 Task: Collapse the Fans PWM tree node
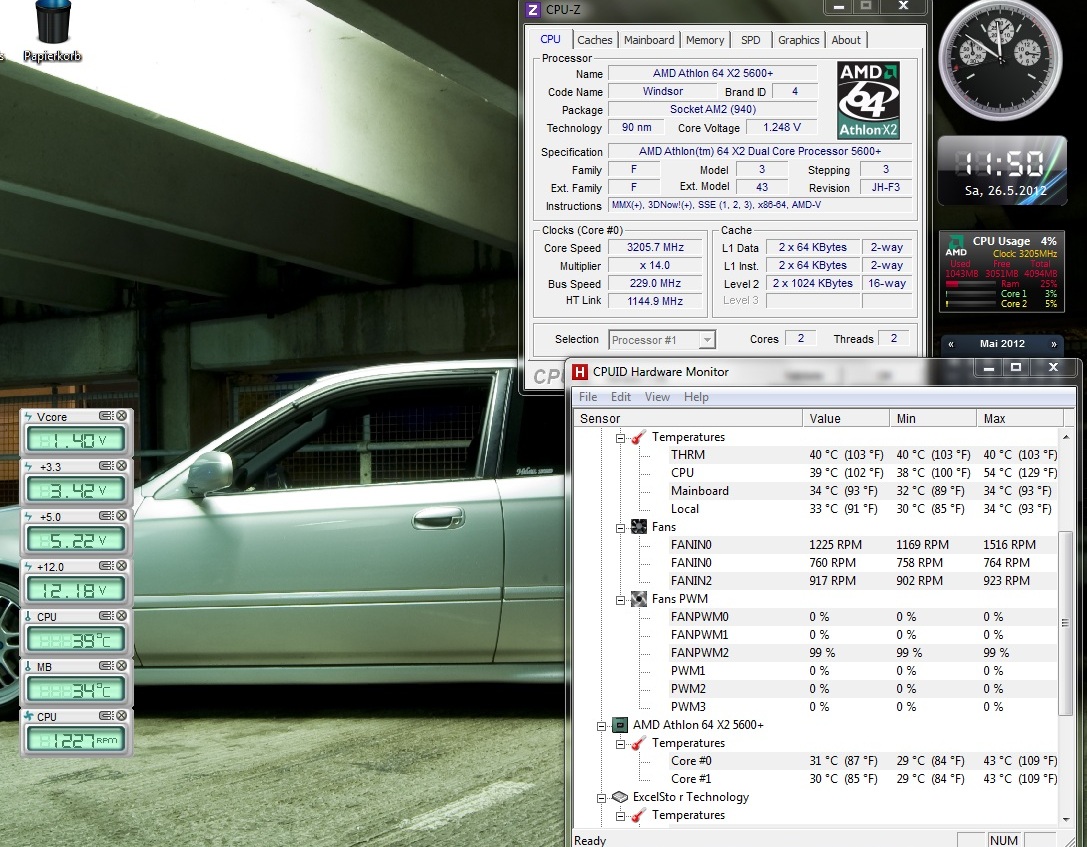(620, 599)
